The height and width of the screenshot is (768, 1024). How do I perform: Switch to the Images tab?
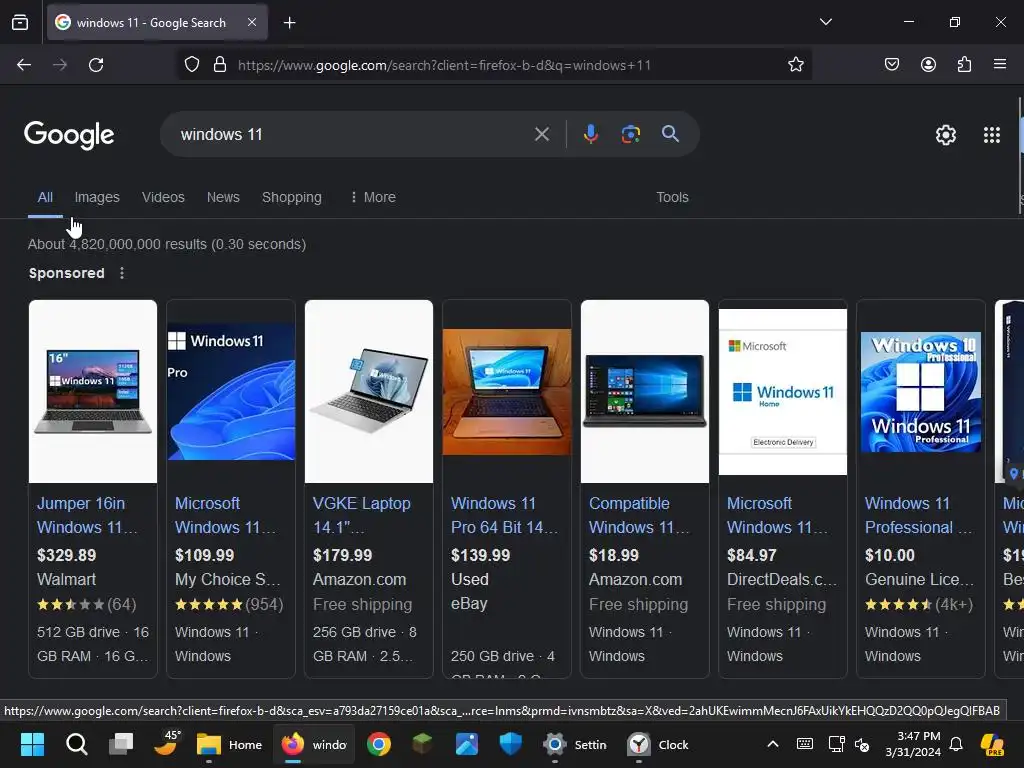click(97, 197)
